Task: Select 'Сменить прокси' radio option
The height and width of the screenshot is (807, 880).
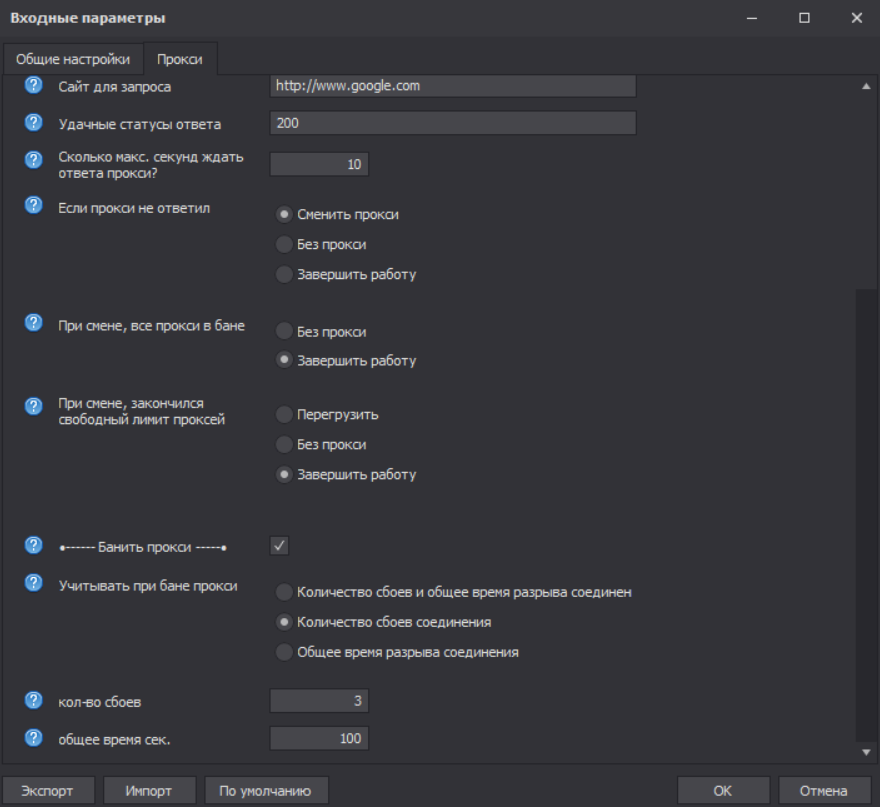Action: (x=284, y=214)
